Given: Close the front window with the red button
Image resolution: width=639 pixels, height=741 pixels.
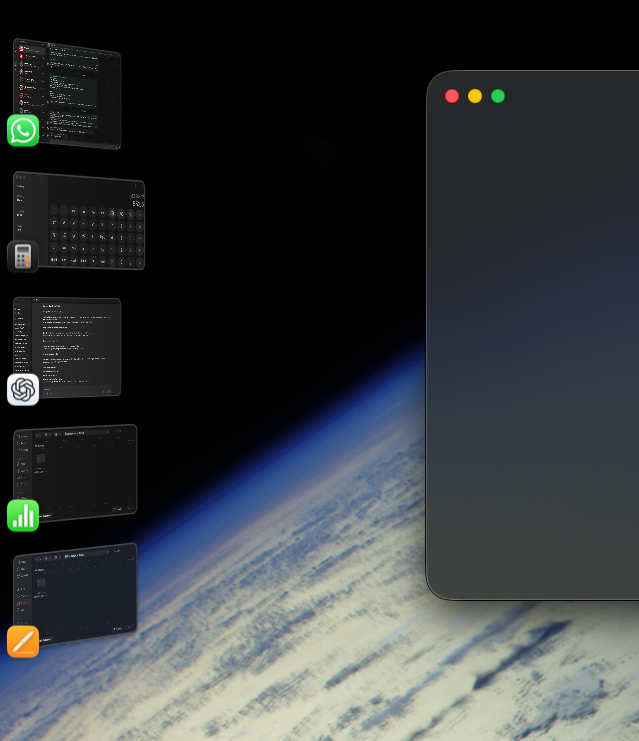Looking at the screenshot, I should [452, 96].
